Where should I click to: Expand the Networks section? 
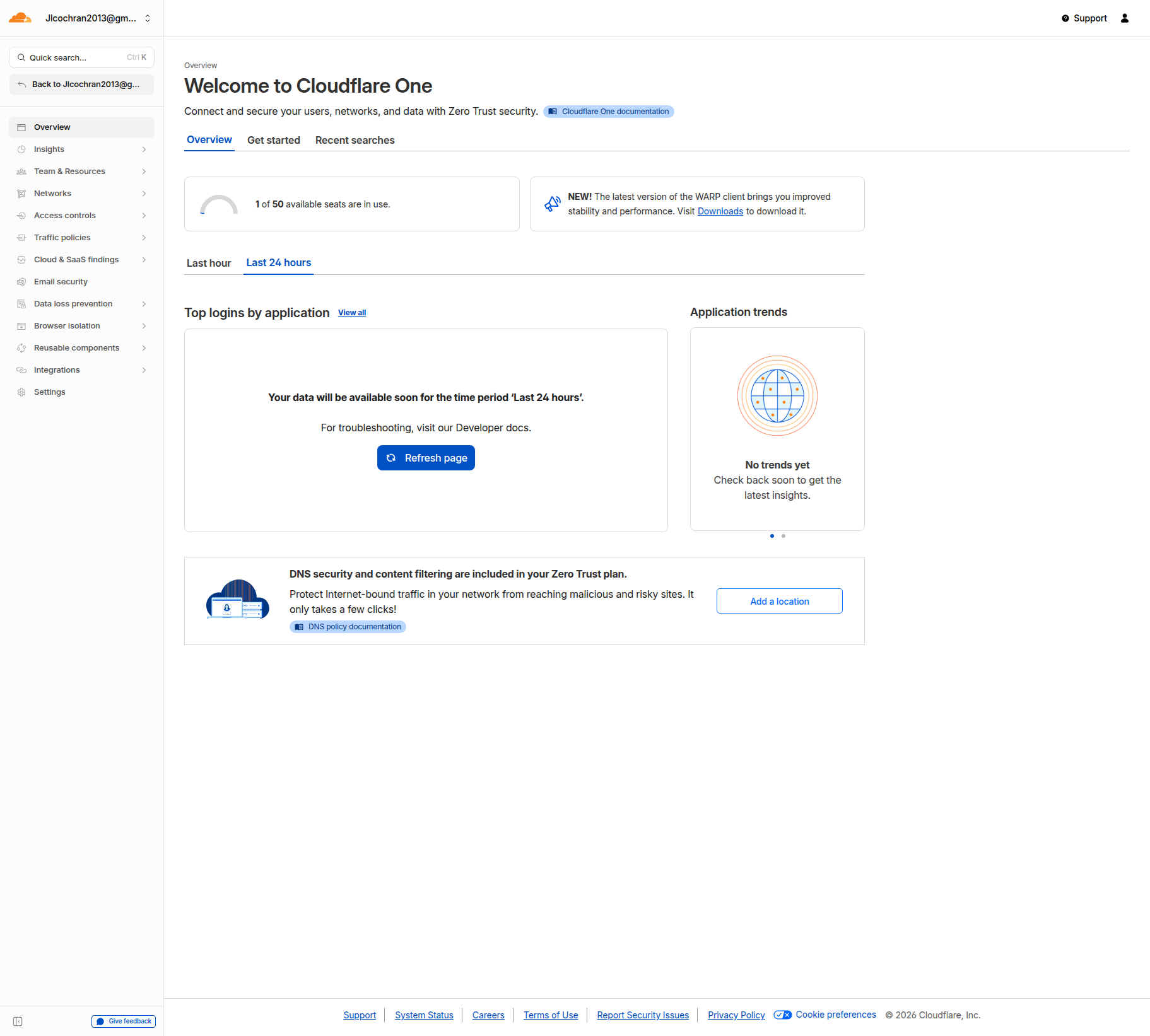pyautogui.click(x=144, y=193)
